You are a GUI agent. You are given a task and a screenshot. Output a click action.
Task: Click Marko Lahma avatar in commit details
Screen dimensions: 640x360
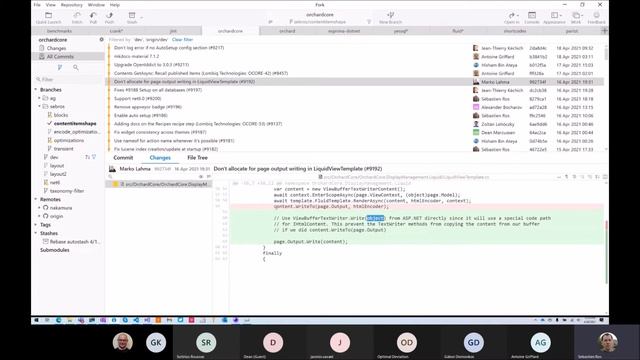(112, 169)
